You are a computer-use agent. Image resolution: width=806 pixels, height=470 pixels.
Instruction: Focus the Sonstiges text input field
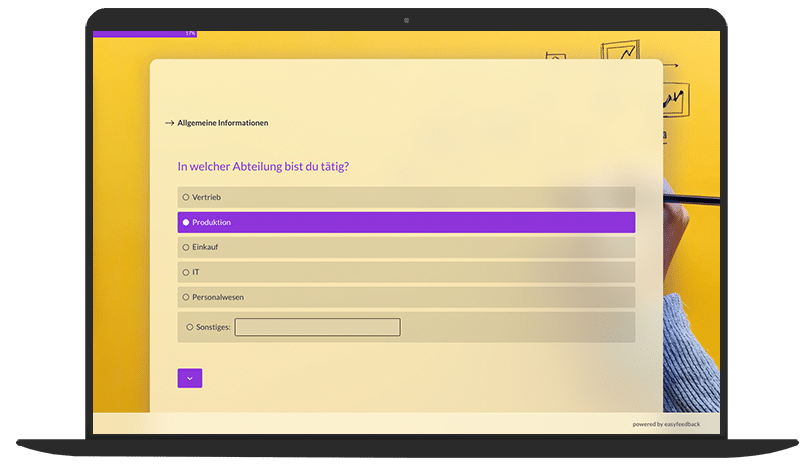pos(317,327)
